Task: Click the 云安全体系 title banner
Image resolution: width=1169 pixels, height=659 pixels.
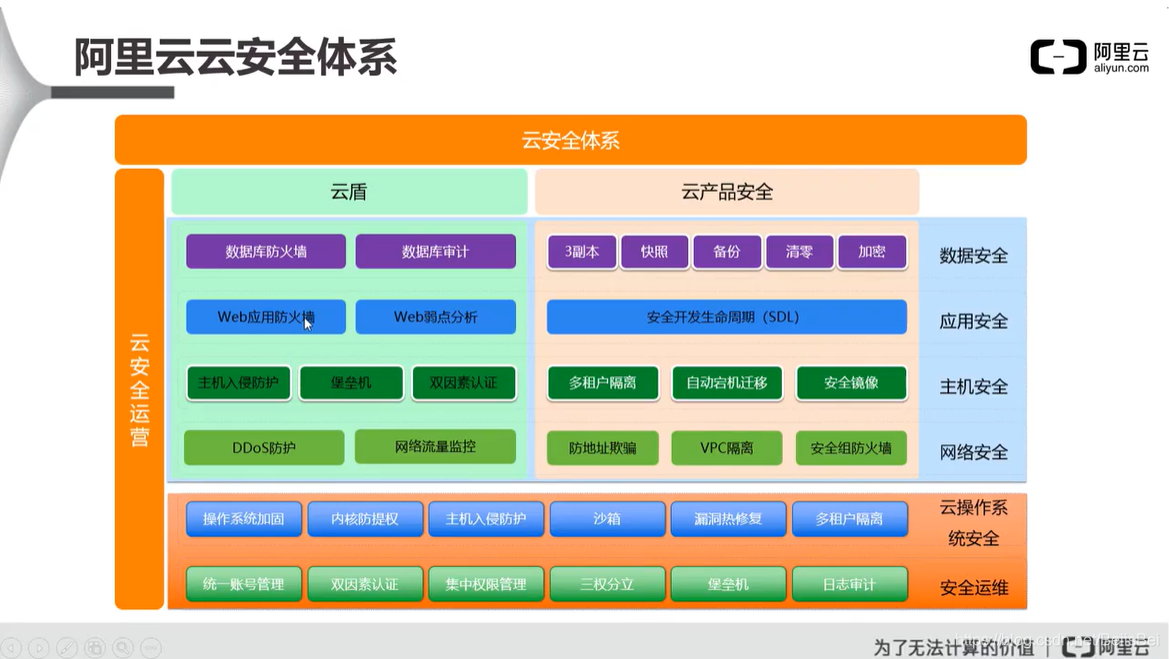Action: (571, 139)
